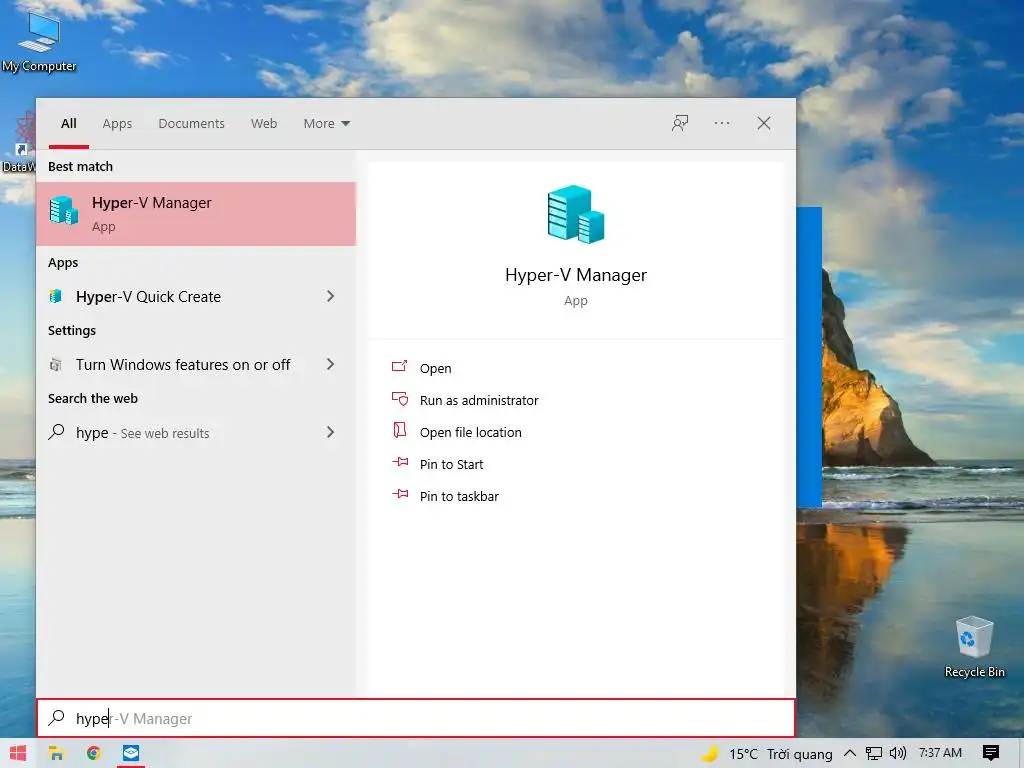Click the 7:37 AM clock
Image resolution: width=1024 pixels, height=768 pixels.
[940, 753]
